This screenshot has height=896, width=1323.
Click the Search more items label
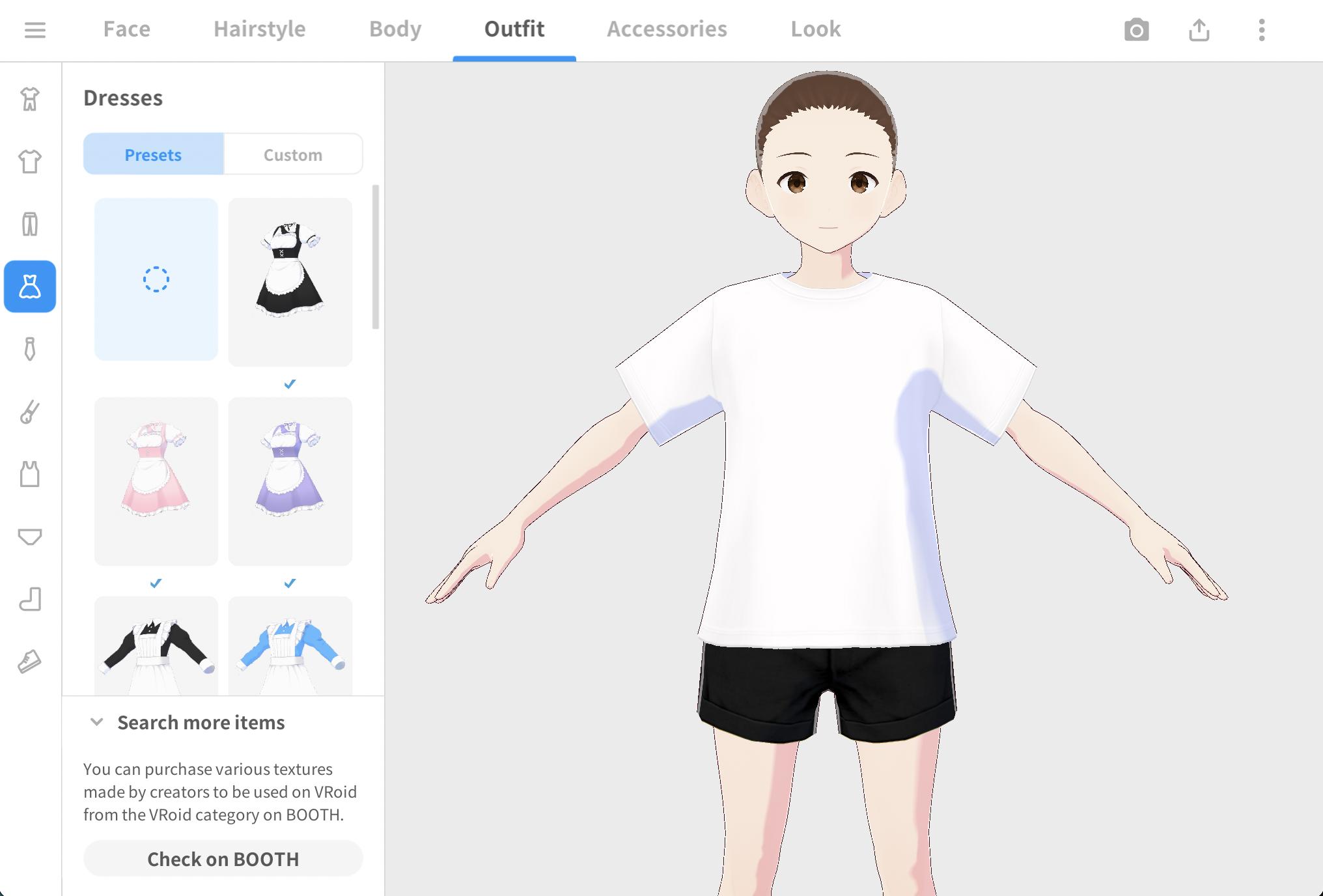[201, 722]
